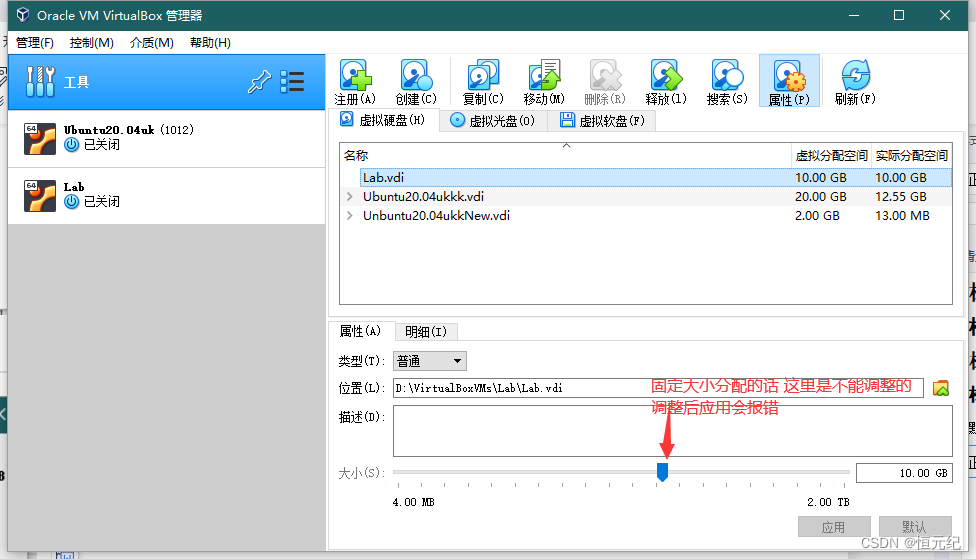Click the Refresh (刷新) toolbar icon
976x559 pixels.
pos(855,75)
